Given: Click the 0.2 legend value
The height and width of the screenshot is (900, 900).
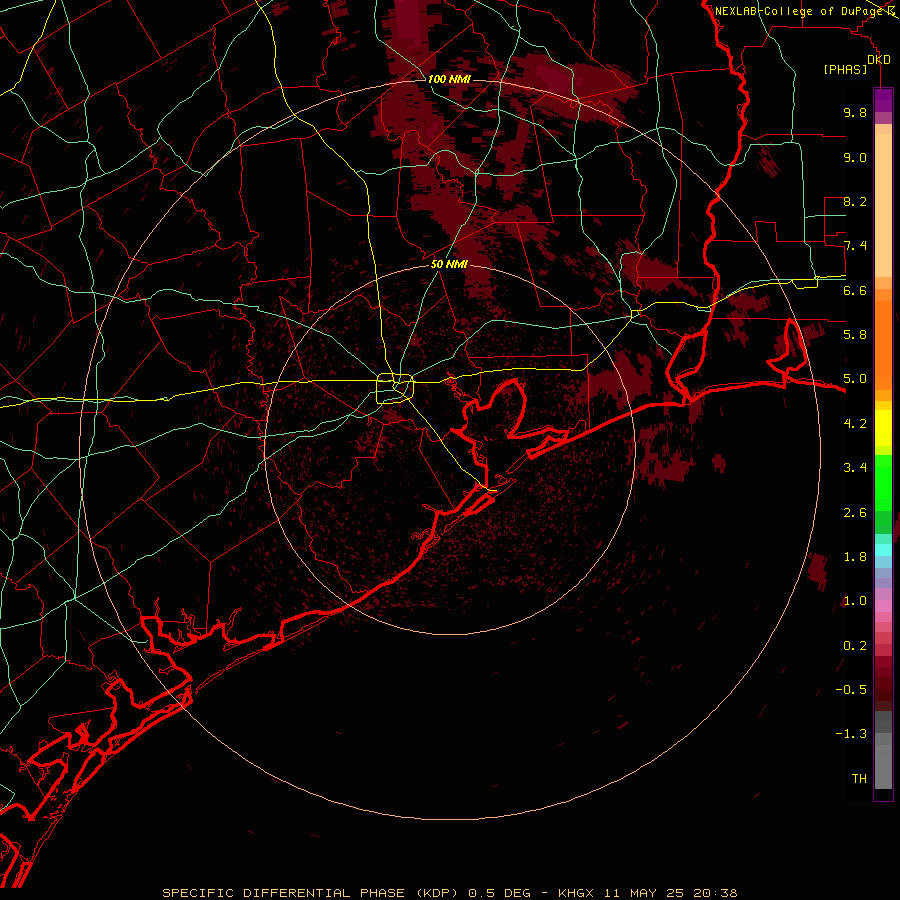Looking at the screenshot, I should pyautogui.click(x=855, y=646).
